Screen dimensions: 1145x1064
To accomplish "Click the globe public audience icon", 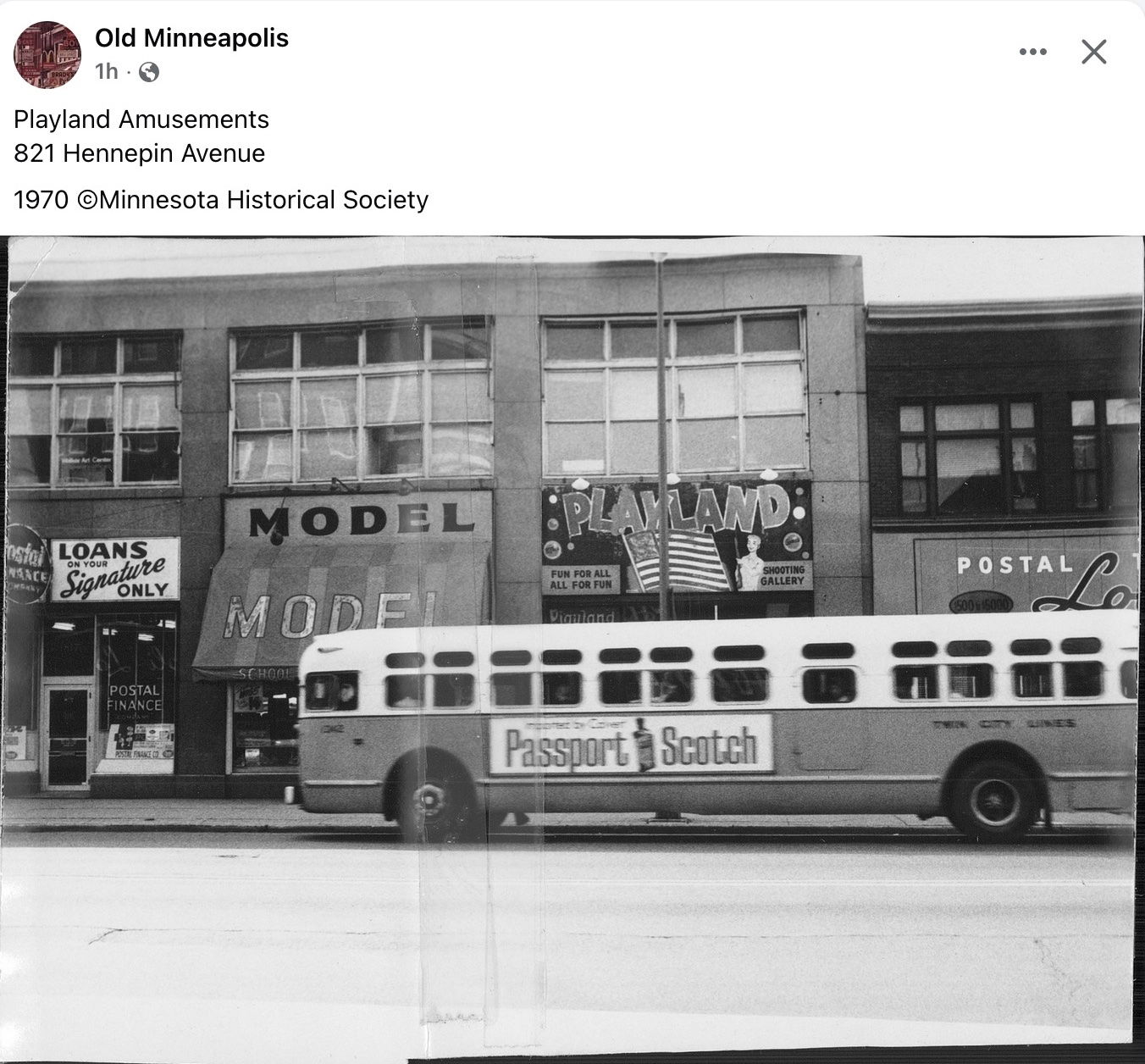I will [x=149, y=72].
